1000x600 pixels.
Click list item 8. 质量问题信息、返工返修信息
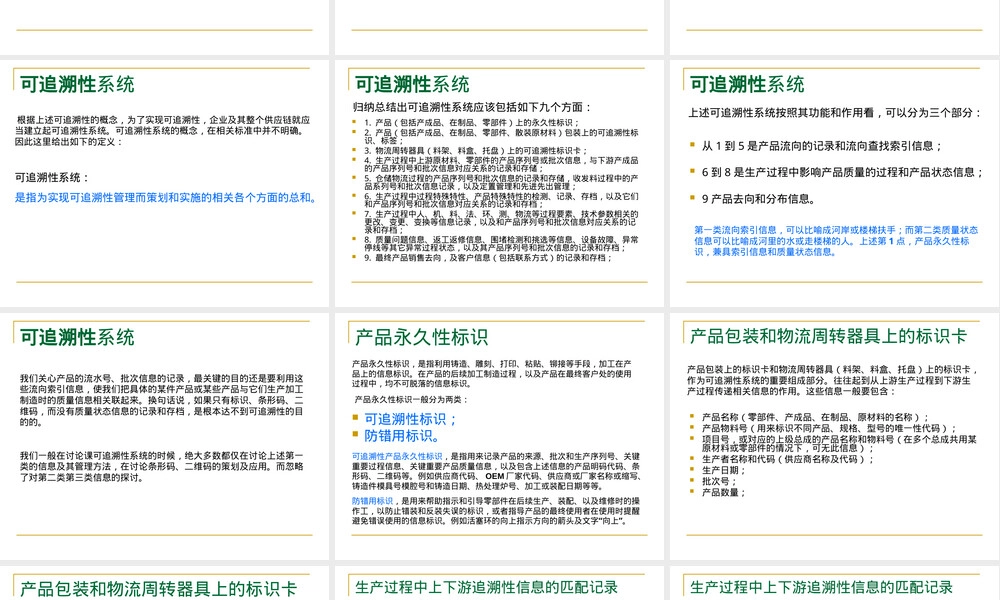point(501,244)
